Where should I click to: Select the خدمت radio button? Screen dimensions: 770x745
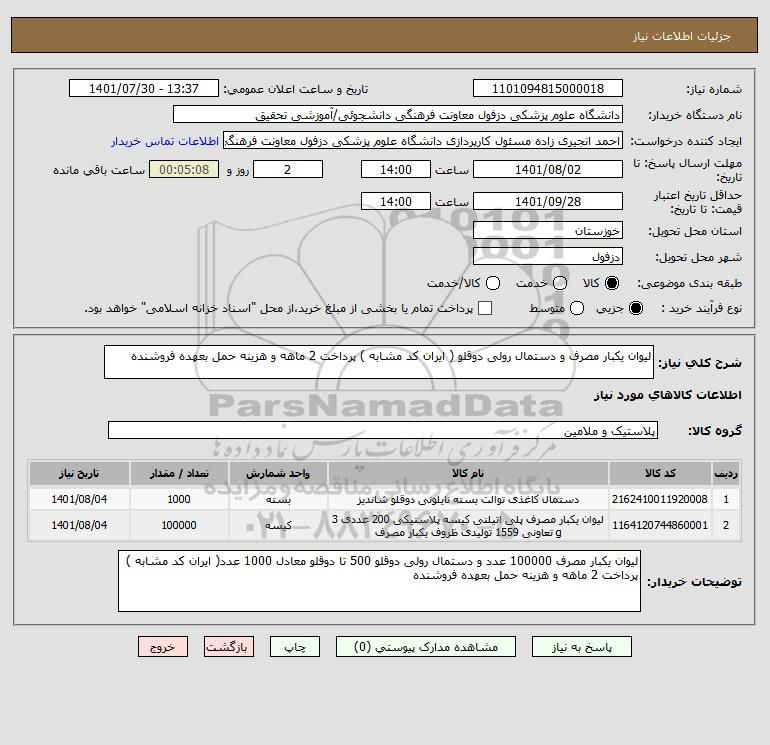560,283
